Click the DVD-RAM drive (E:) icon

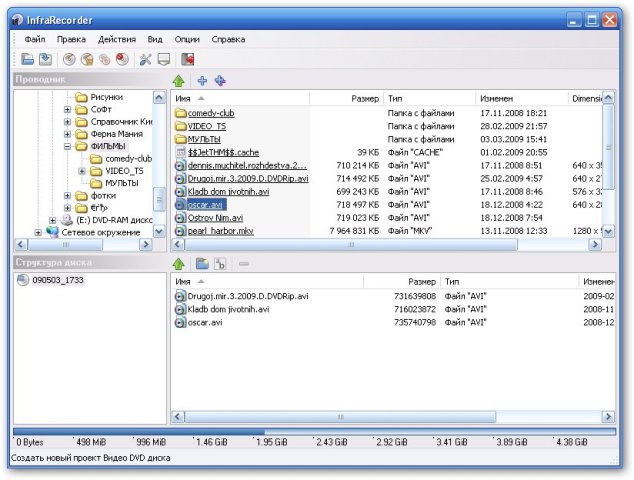pyautogui.click(x=66, y=220)
